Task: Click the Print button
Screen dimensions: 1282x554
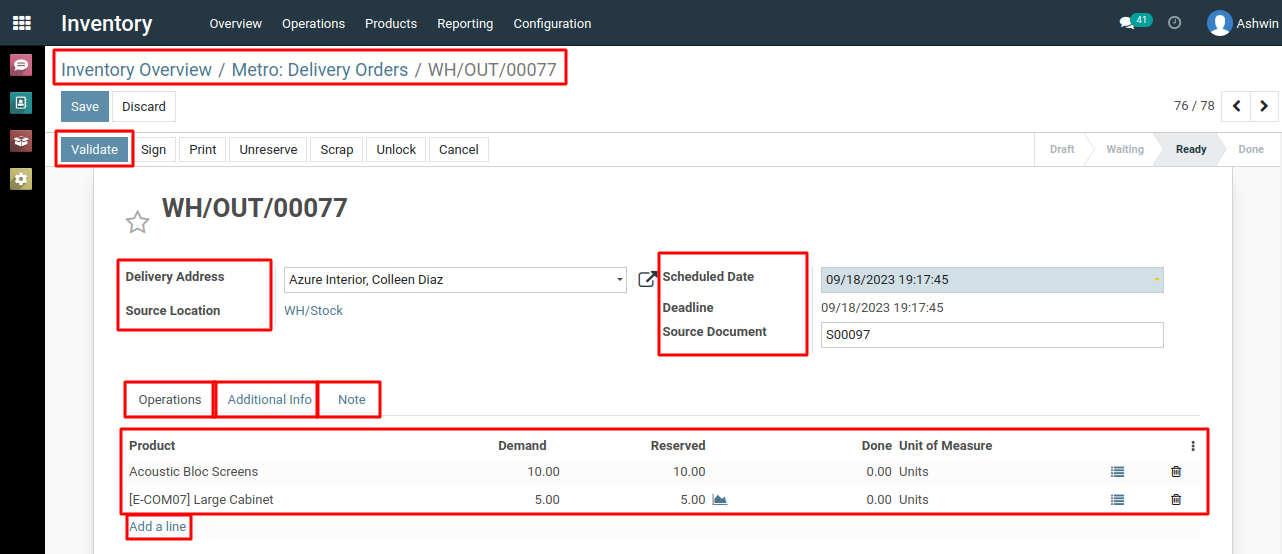Action: click(203, 149)
